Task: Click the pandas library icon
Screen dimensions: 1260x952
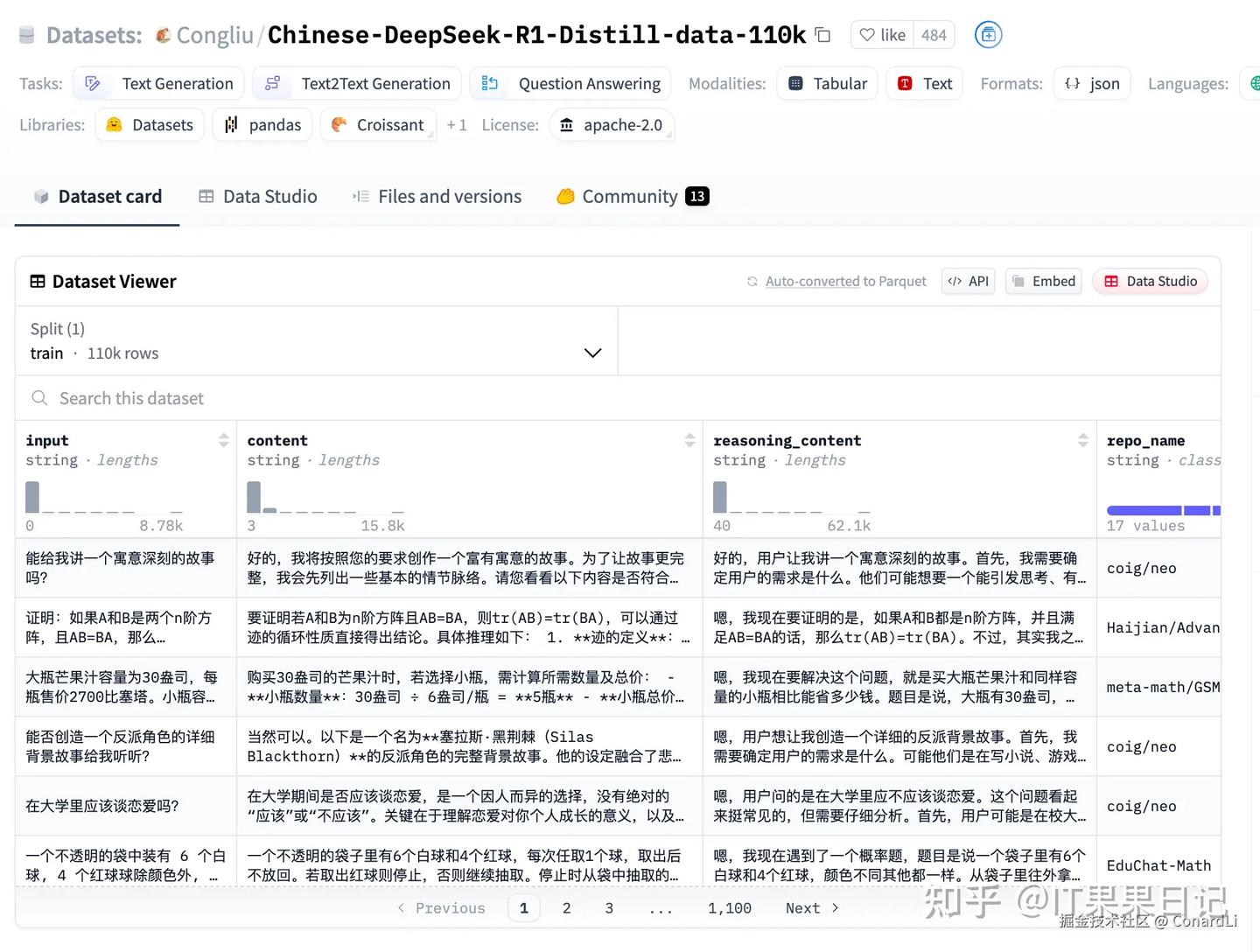Action: point(230,124)
